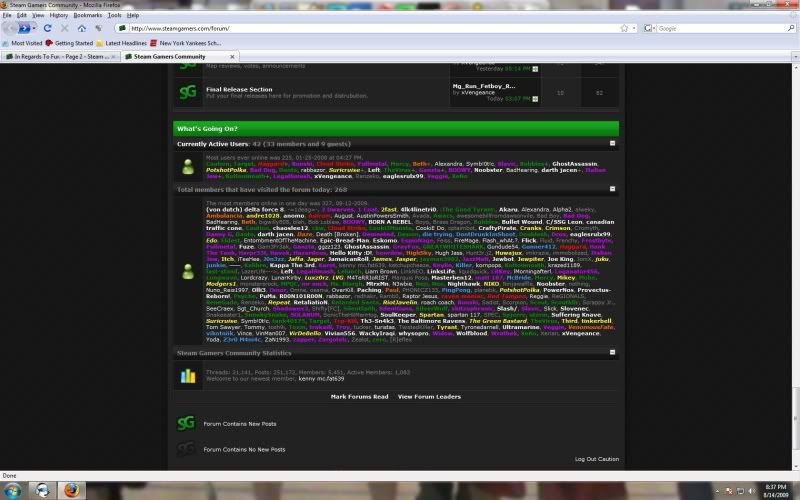The image size is (800, 500).
Task: Open the History menu
Action: 59,16
